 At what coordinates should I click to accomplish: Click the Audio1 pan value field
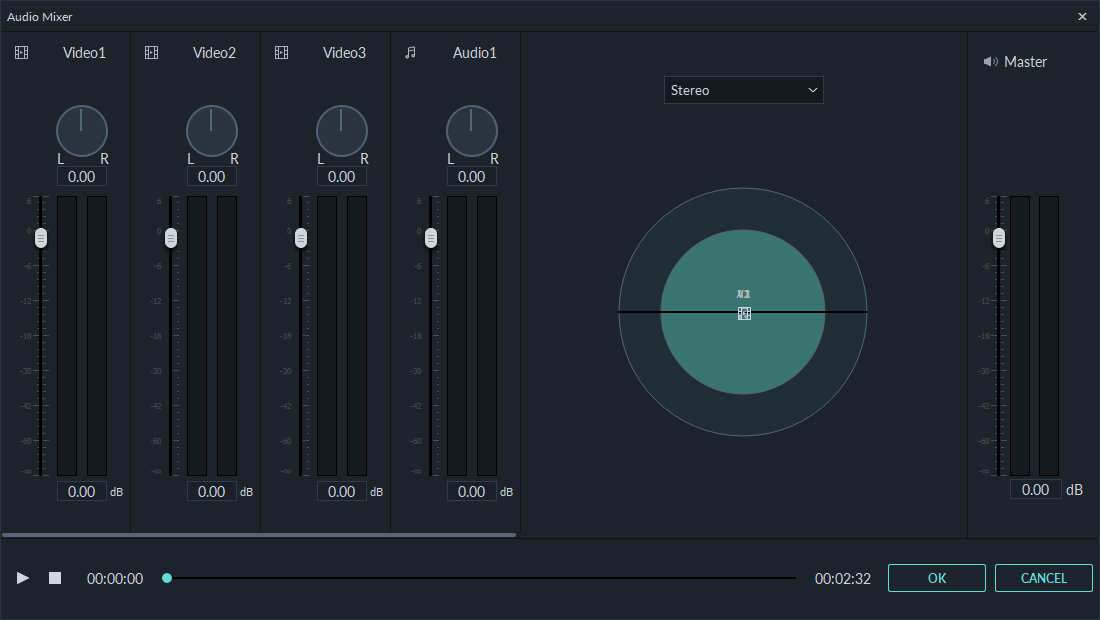click(x=472, y=177)
